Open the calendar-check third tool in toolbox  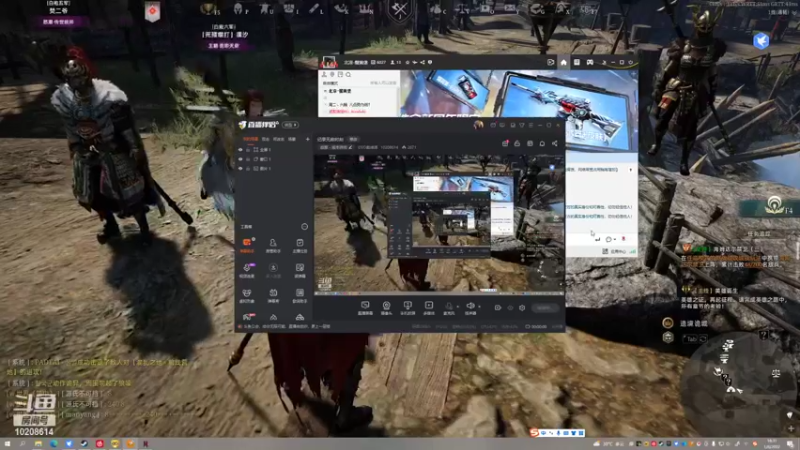[x=299, y=245]
